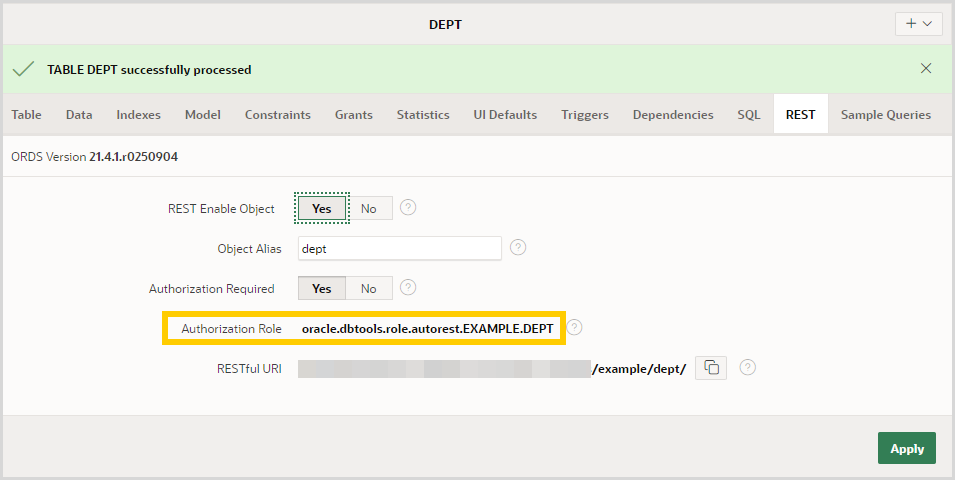Go to the UI Defaults tab
This screenshot has height=480, width=955.
[506, 115]
